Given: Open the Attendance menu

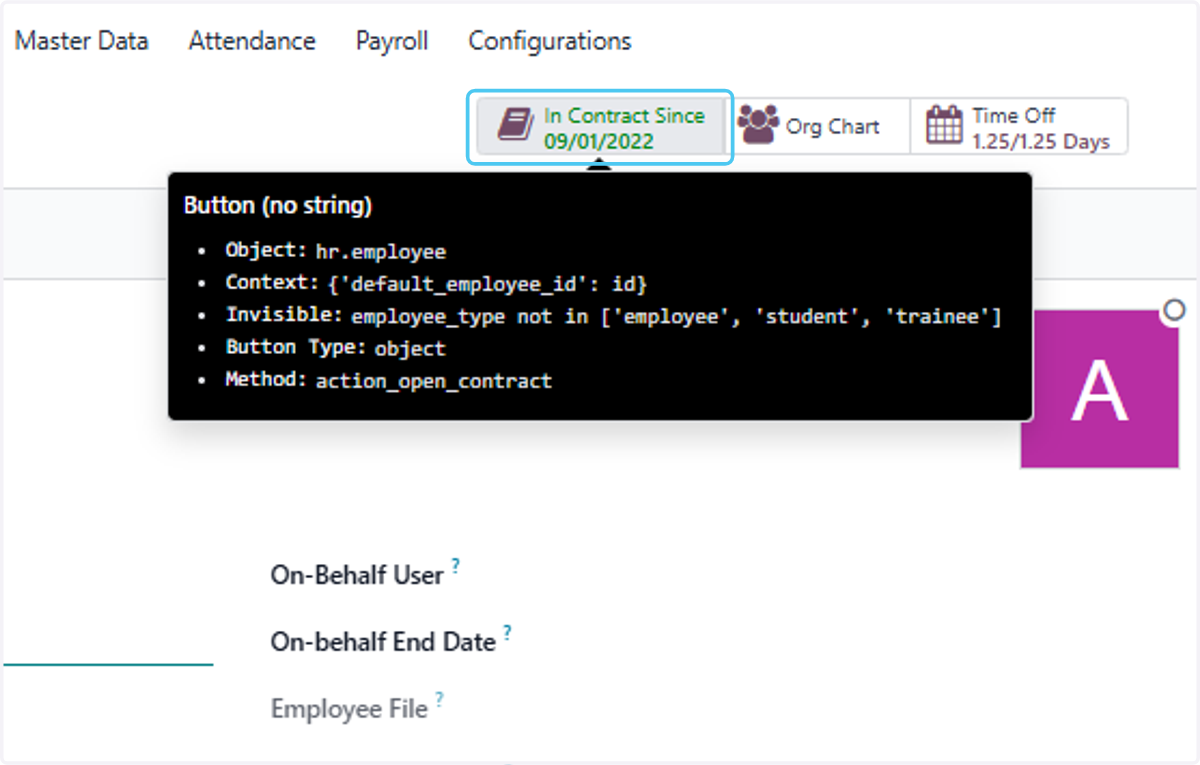Looking at the screenshot, I should pyautogui.click(x=252, y=41).
